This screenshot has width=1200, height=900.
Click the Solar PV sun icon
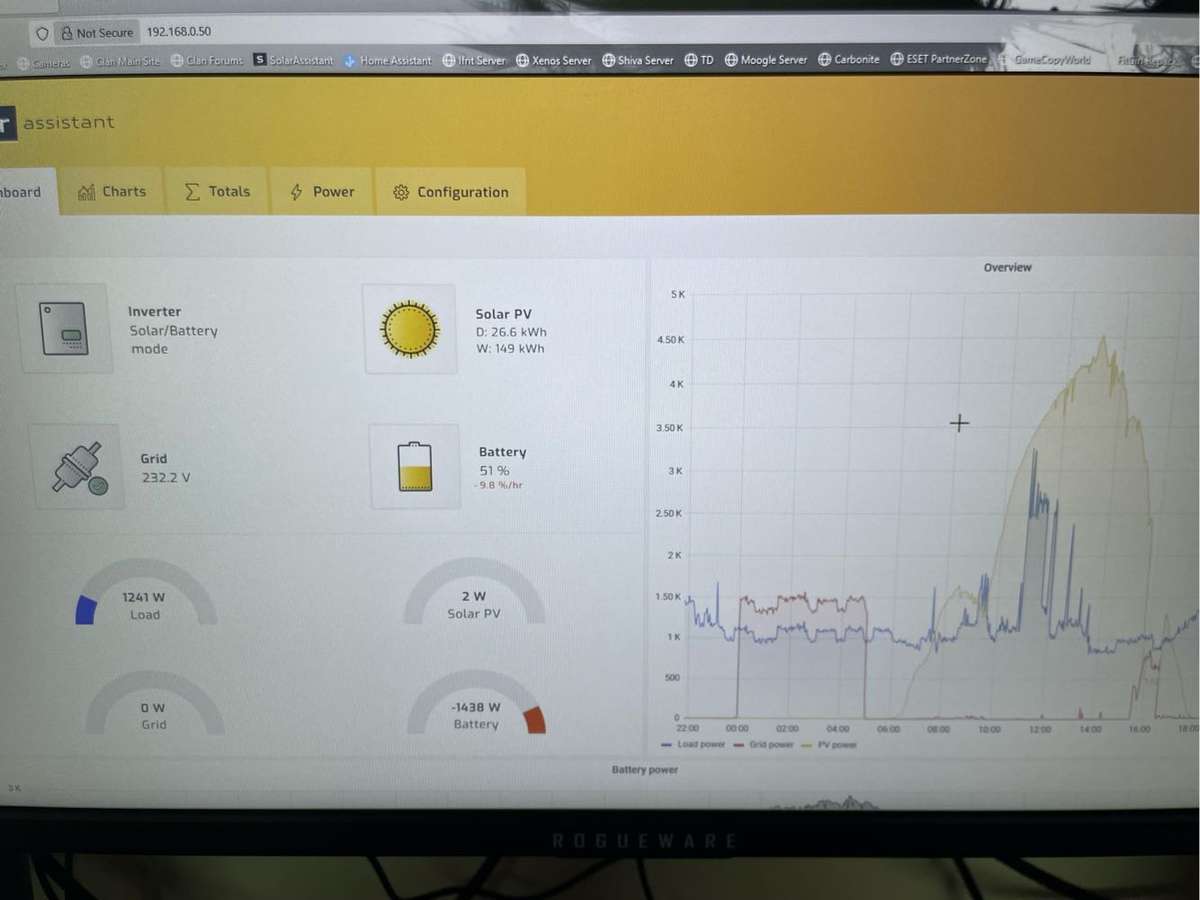[410, 329]
